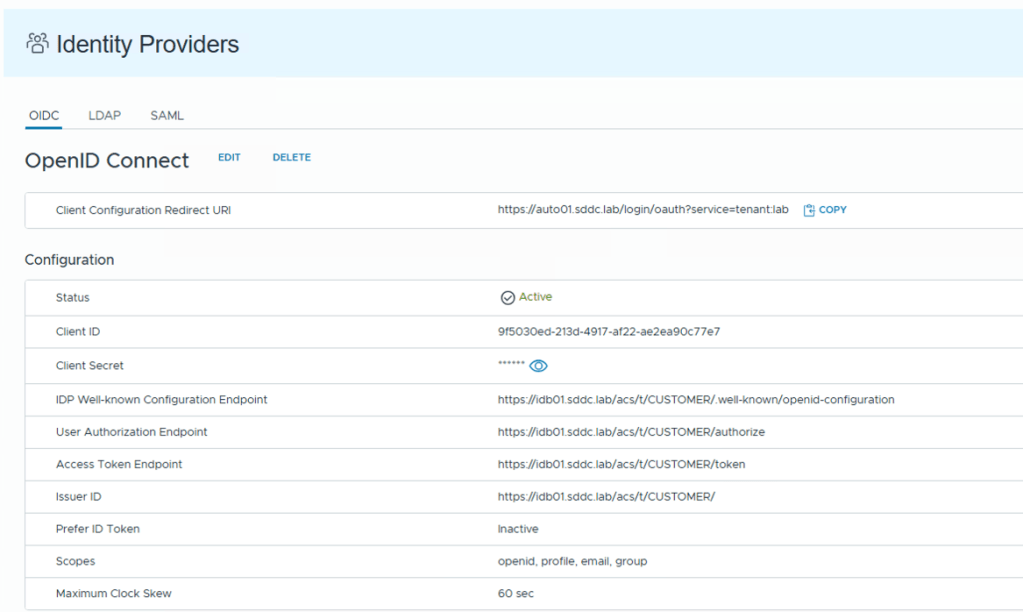Click the Identity Providers people icon
Image resolution: width=1023 pixels, height=612 pixels.
(37, 43)
